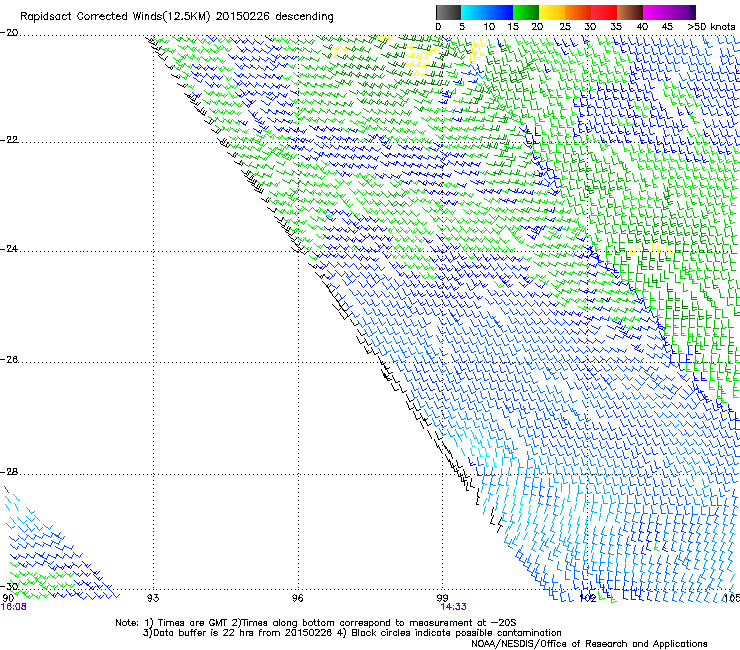Click the NOAA/NESDIS credit text
740x650 pixels.
tap(589, 644)
